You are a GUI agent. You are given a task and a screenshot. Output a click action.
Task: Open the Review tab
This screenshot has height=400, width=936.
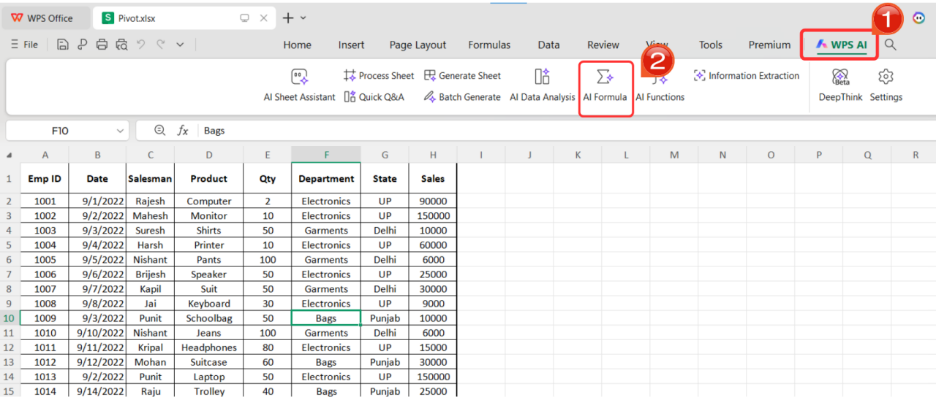(x=604, y=45)
